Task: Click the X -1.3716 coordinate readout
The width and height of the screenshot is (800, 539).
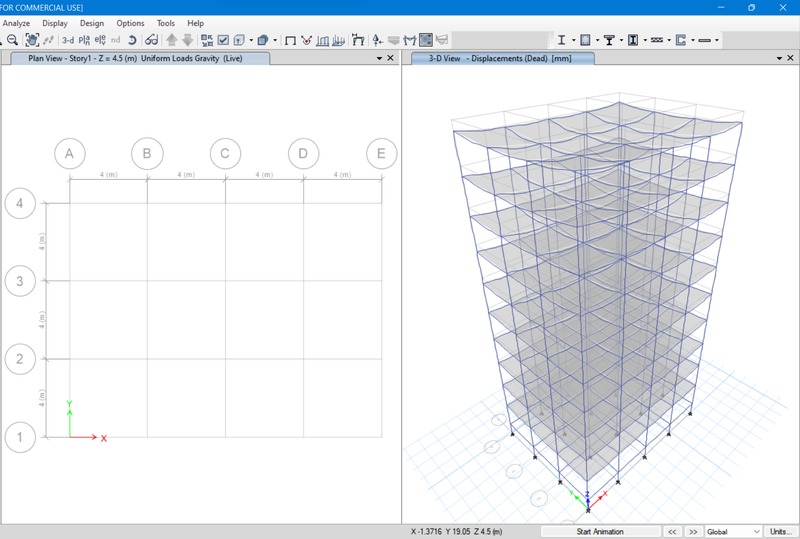Action: click(426, 531)
